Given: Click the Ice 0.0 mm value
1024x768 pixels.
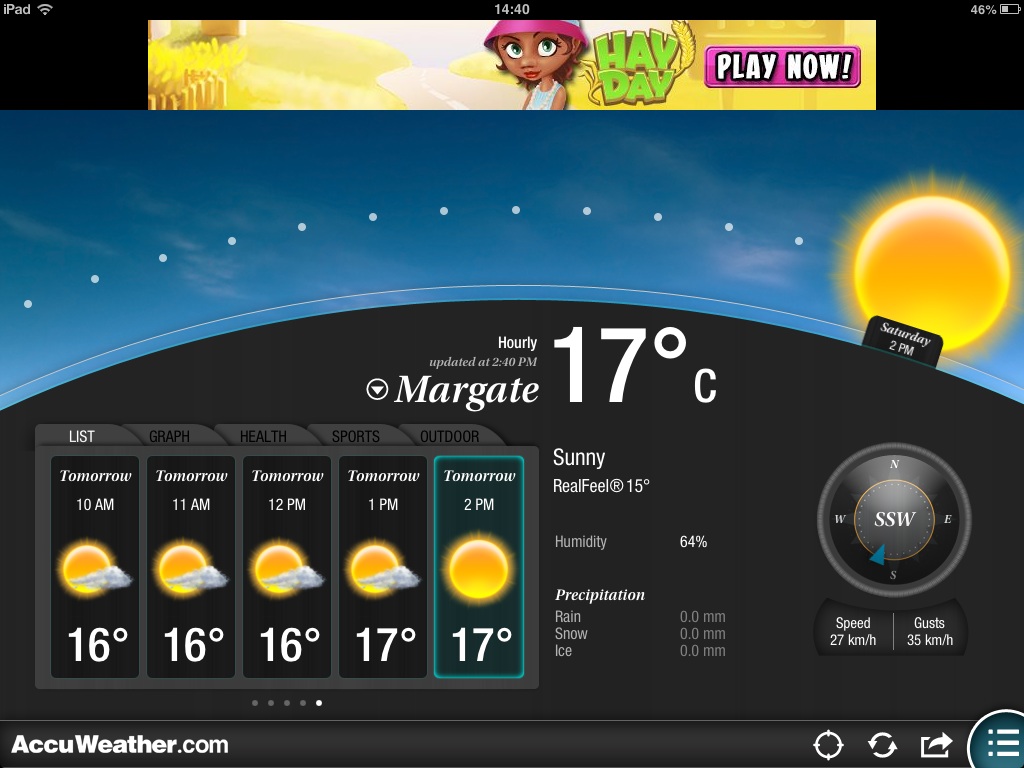Looking at the screenshot, I should click(703, 650).
